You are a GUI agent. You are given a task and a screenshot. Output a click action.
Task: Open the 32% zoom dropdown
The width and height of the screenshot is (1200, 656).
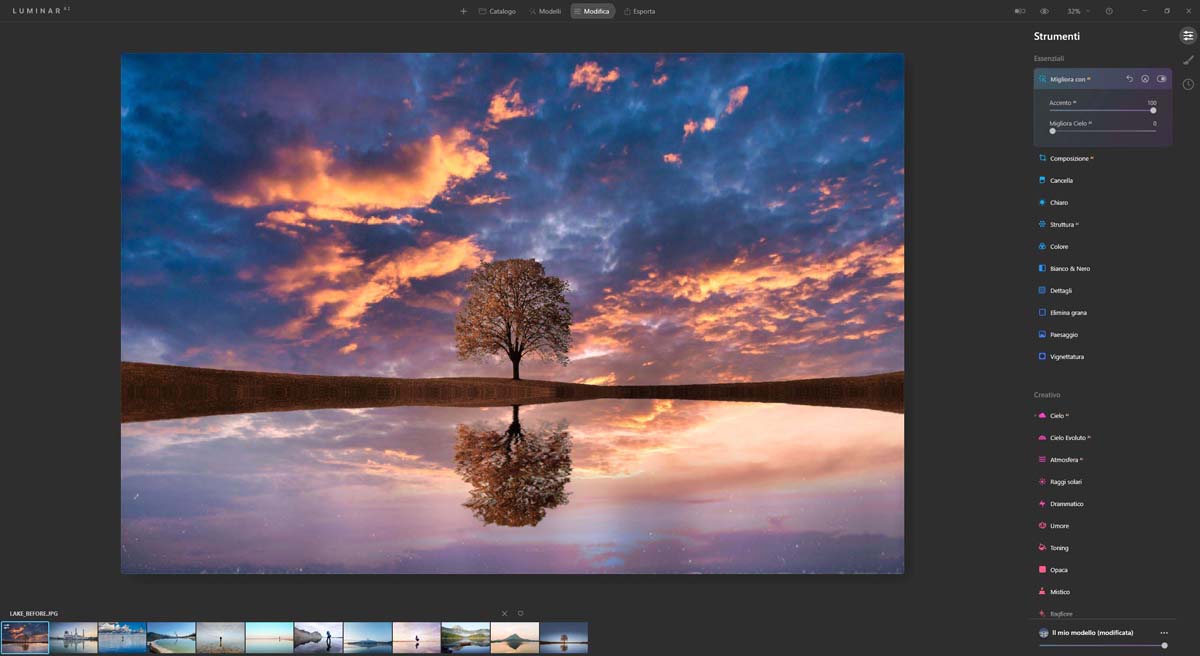tap(1077, 11)
